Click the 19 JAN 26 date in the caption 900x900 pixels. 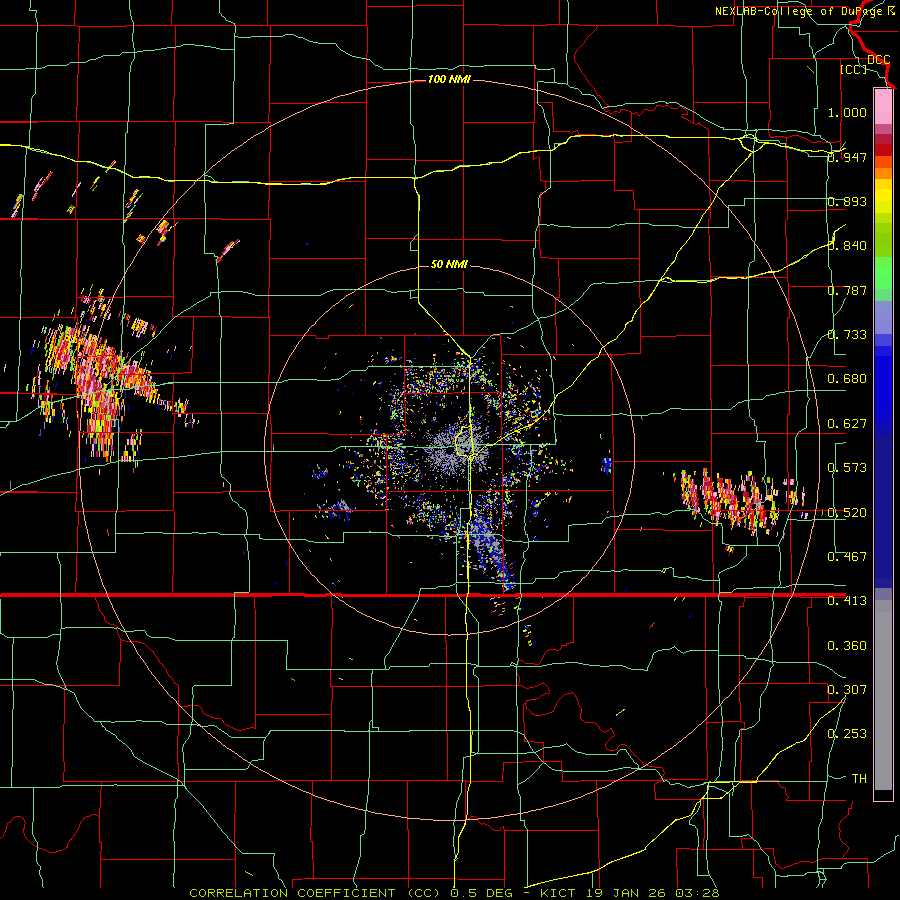pyautogui.click(x=627, y=893)
